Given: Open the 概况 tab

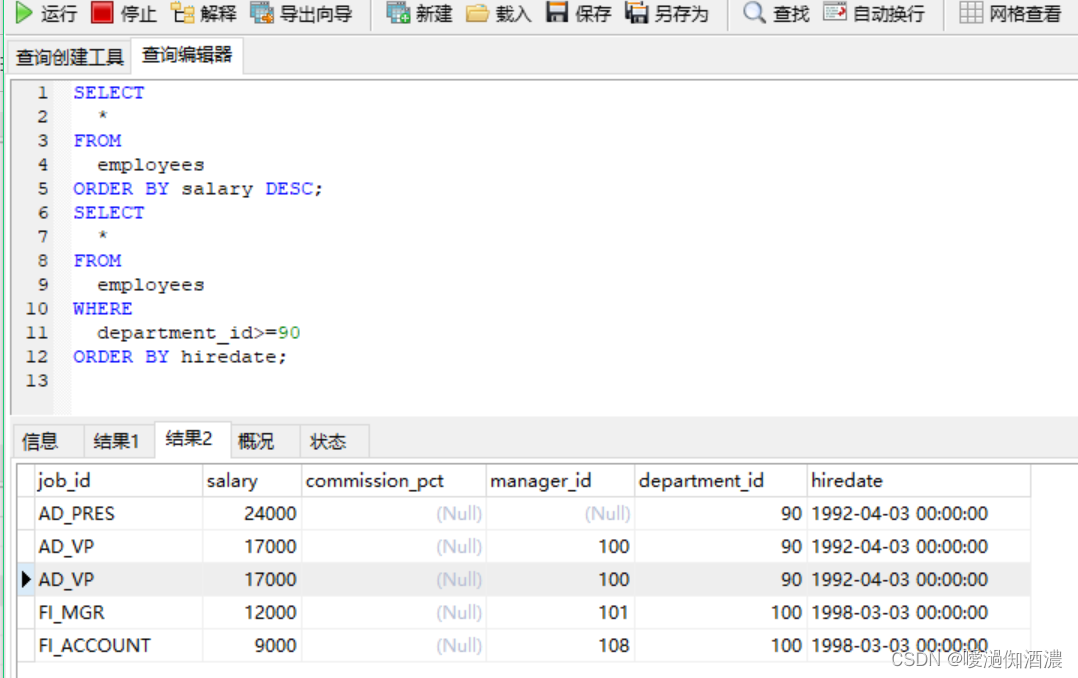Looking at the screenshot, I should coord(256,440).
